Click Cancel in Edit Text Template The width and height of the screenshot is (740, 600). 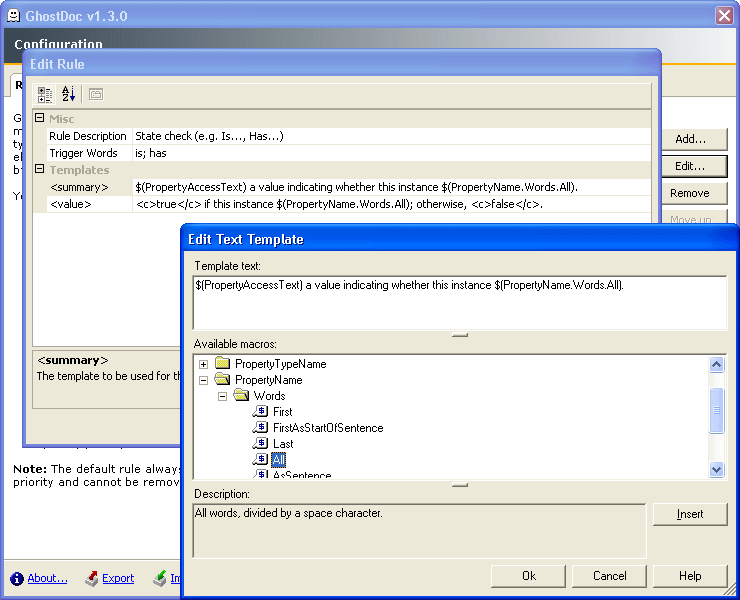[x=609, y=576]
